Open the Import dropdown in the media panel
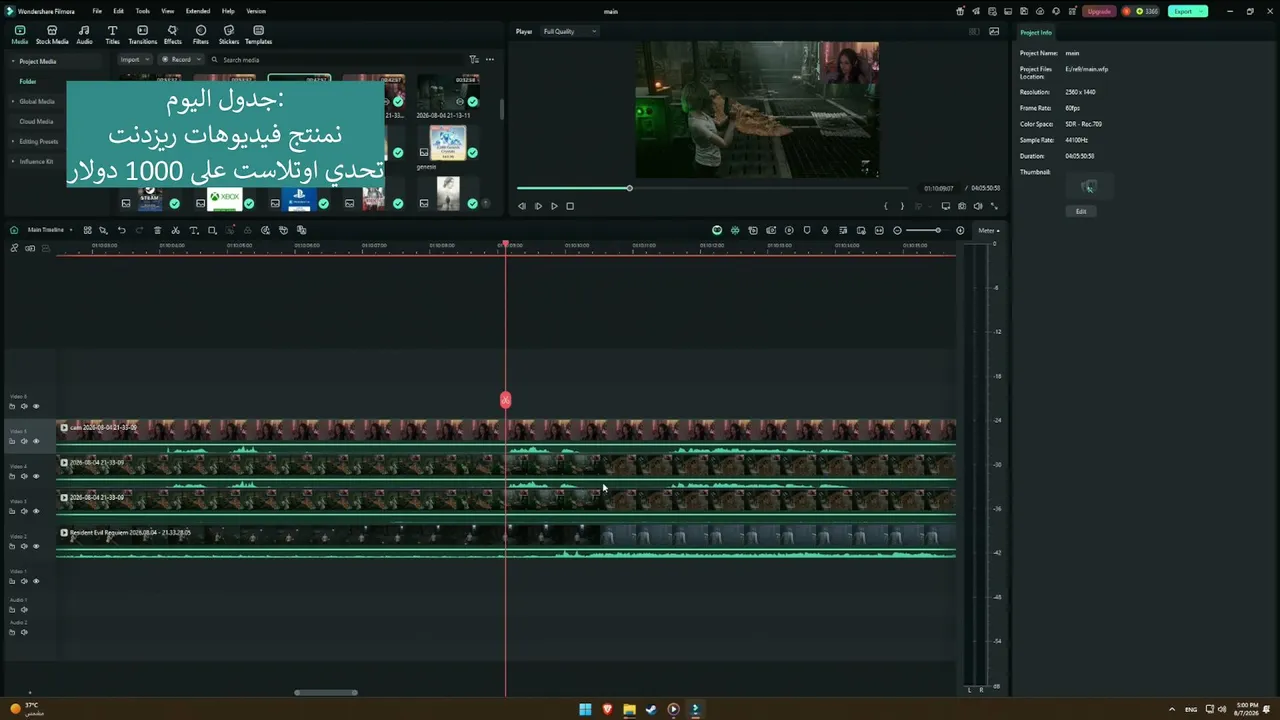This screenshot has width=1280, height=720. [133, 59]
